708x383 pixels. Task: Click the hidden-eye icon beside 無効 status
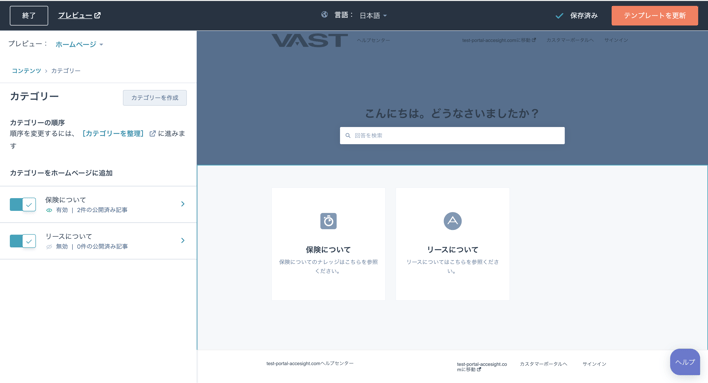pos(49,247)
